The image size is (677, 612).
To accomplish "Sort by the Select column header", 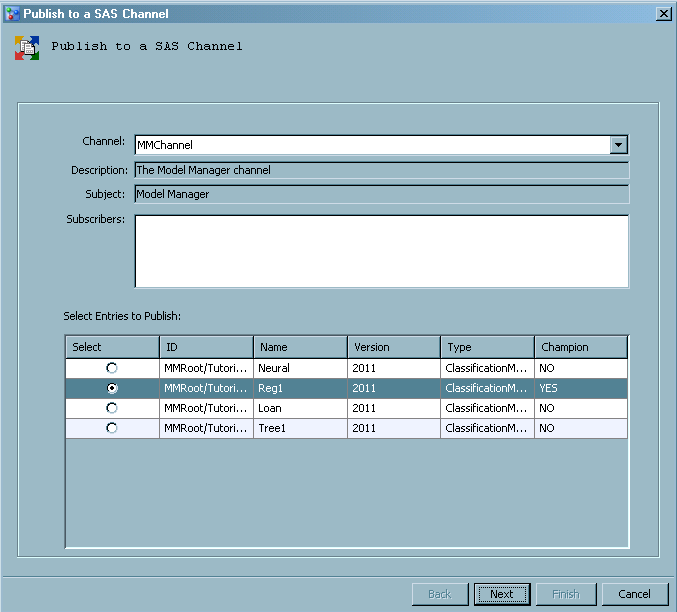I will [x=112, y=347].
